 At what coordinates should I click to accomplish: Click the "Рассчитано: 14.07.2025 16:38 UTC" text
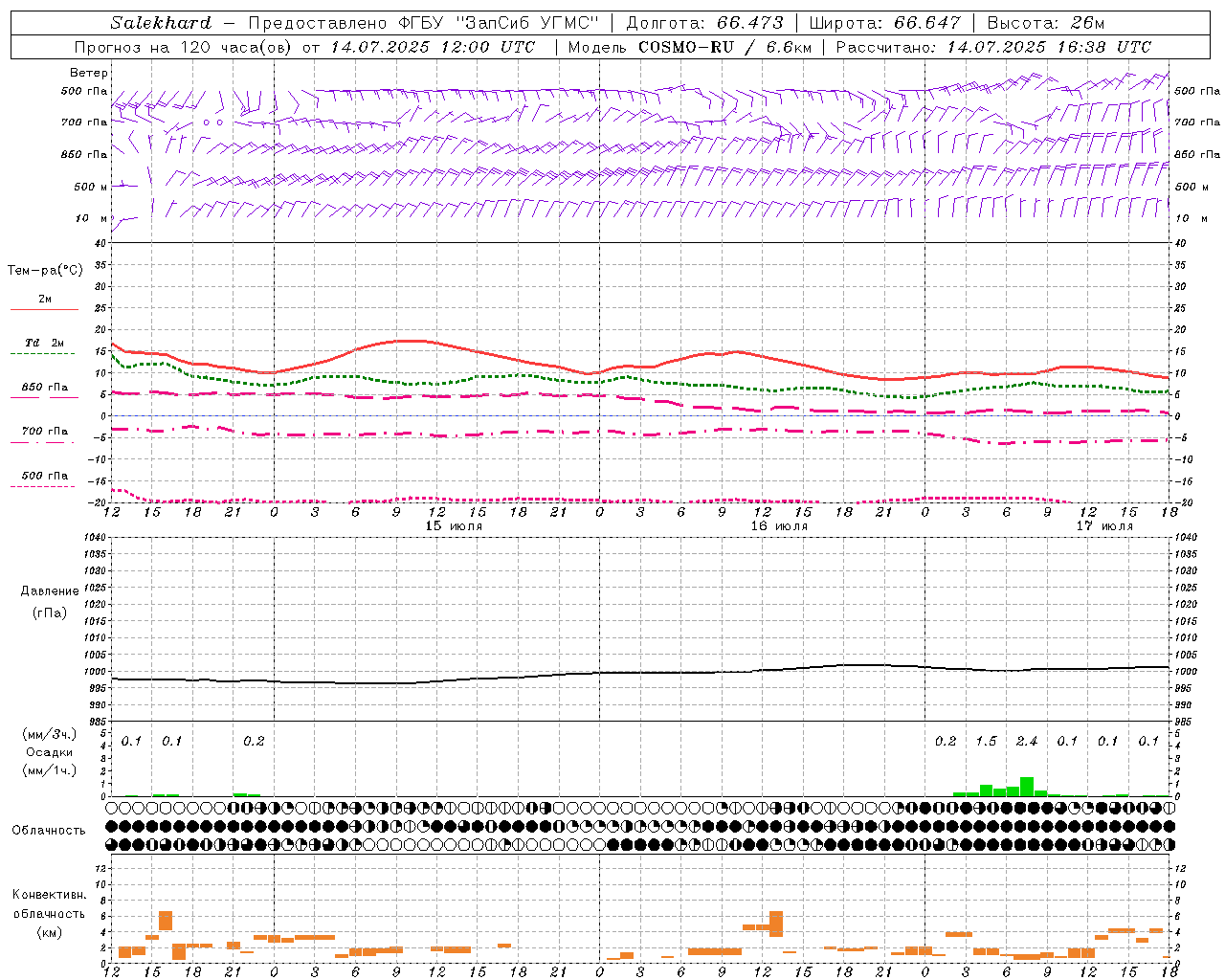click(x=993, y=47)
